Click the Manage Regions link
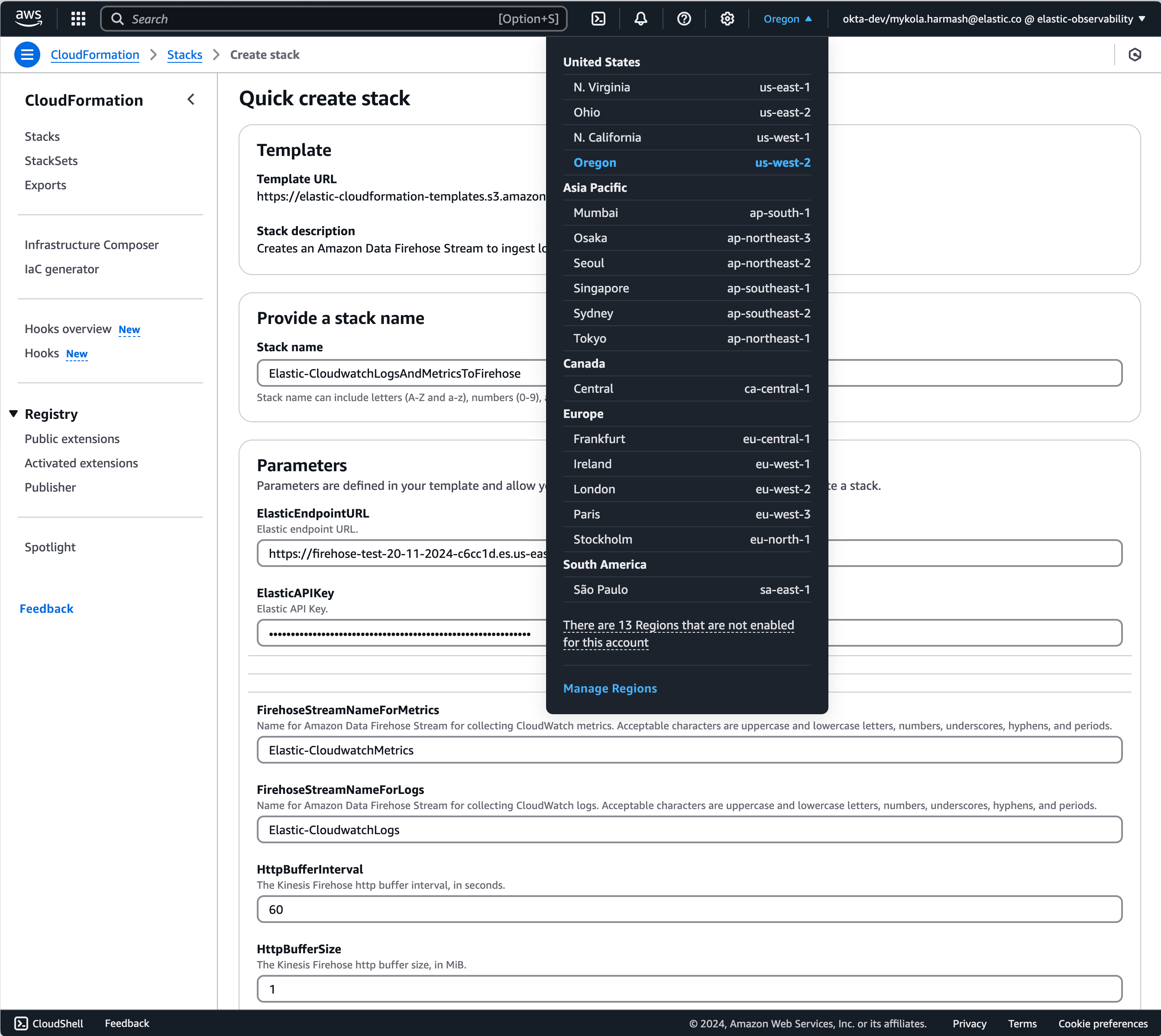The height and width of the screenshot is (1036, 1161). (610, 688)
